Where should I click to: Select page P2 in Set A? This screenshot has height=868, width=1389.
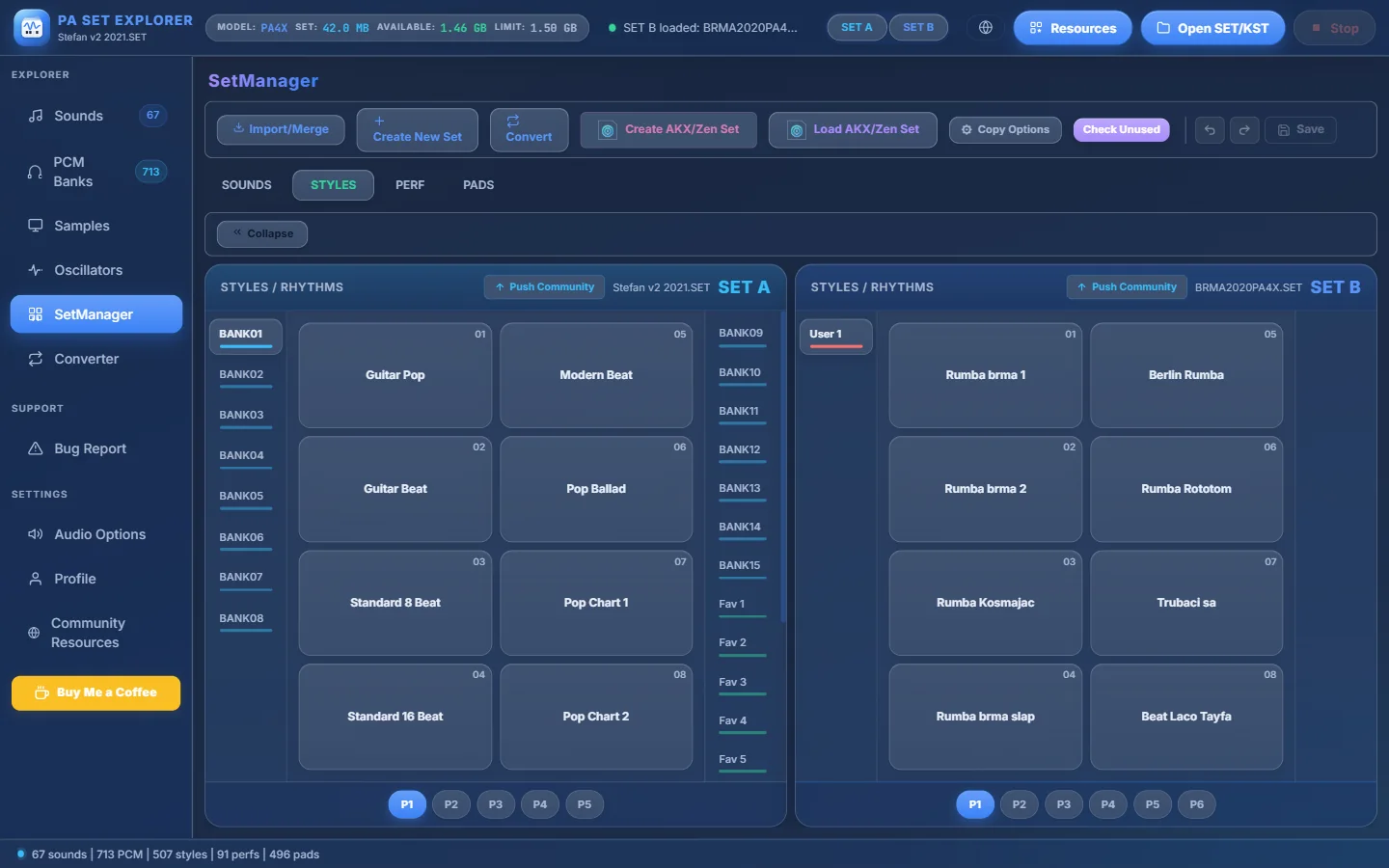(451, 804)
